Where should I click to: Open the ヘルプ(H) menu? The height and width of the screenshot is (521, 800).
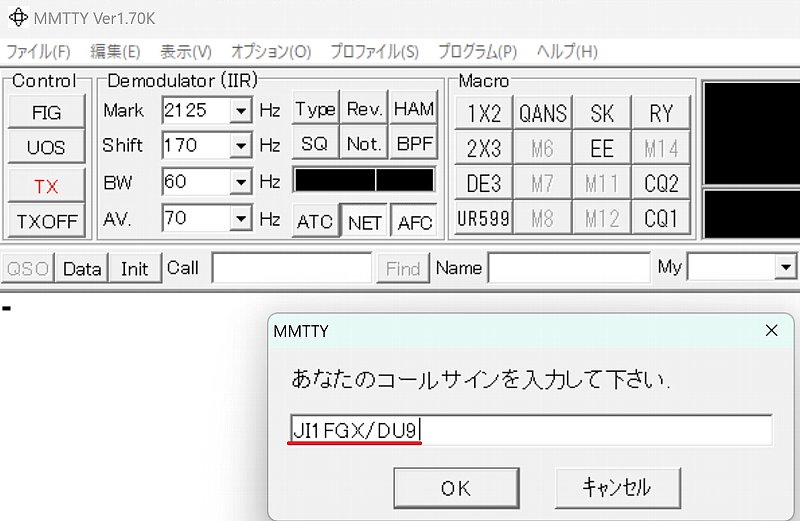click(567, 52)
